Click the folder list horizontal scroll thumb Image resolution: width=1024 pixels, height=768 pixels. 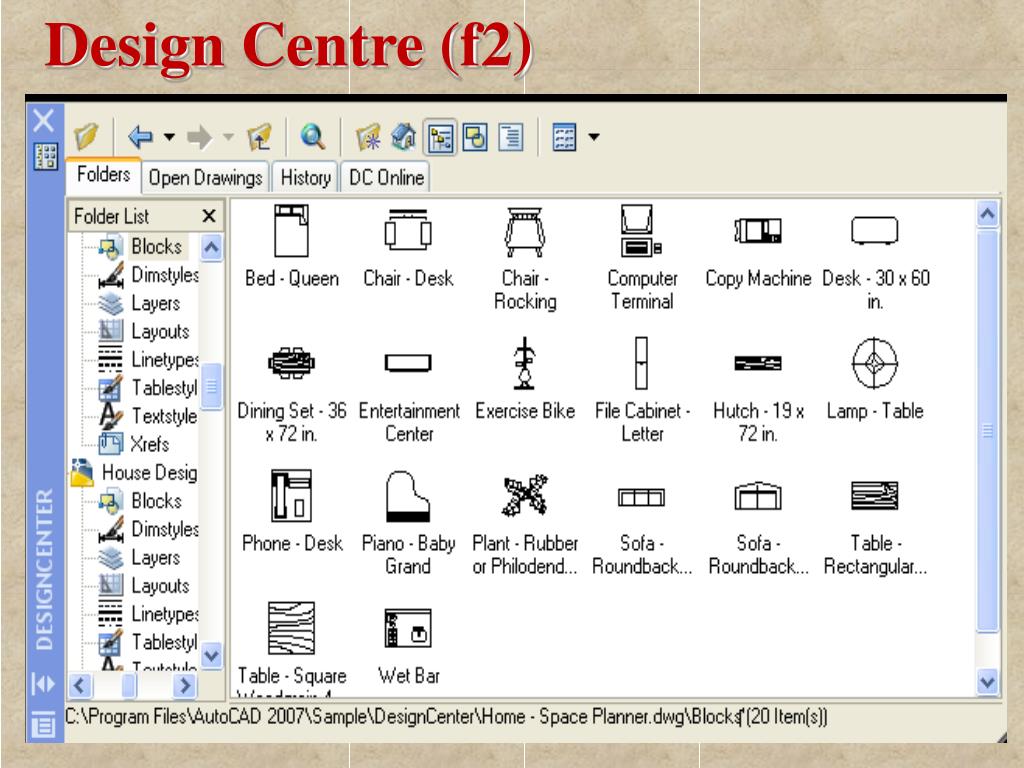[129, 685]
